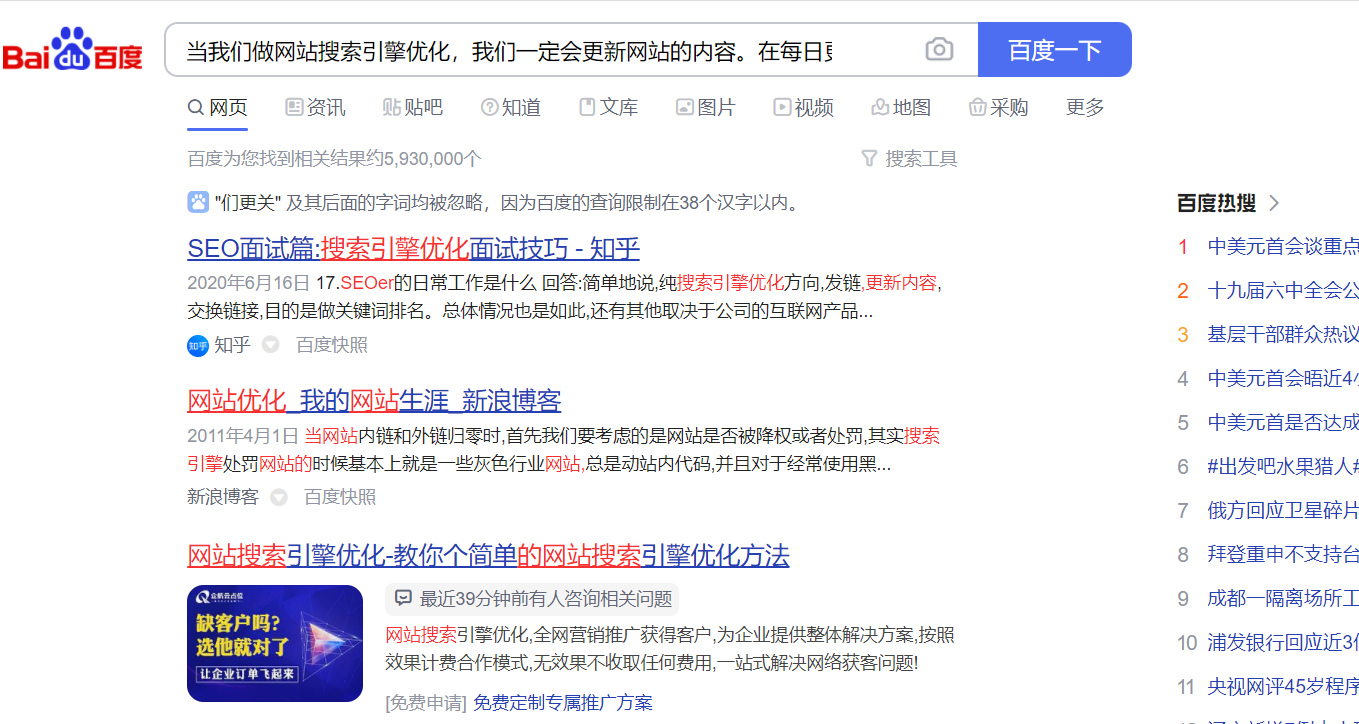Open result SEO面试篇:搜索引擎优化面试技巧 - 知乎

[413, 248]
